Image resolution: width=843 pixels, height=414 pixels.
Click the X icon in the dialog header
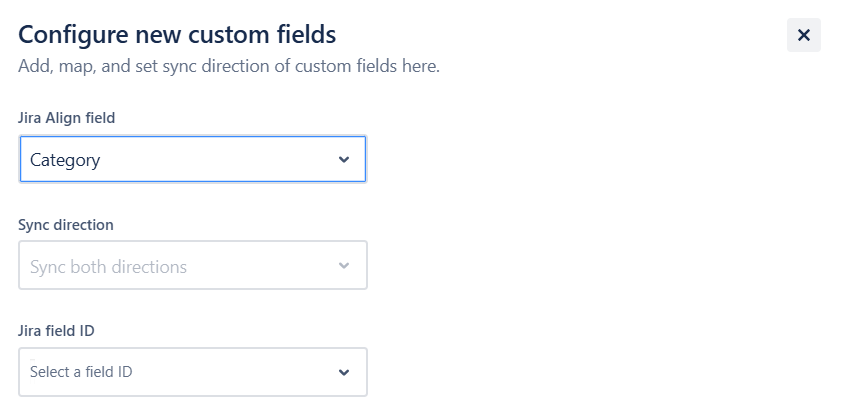click(803, 35)
